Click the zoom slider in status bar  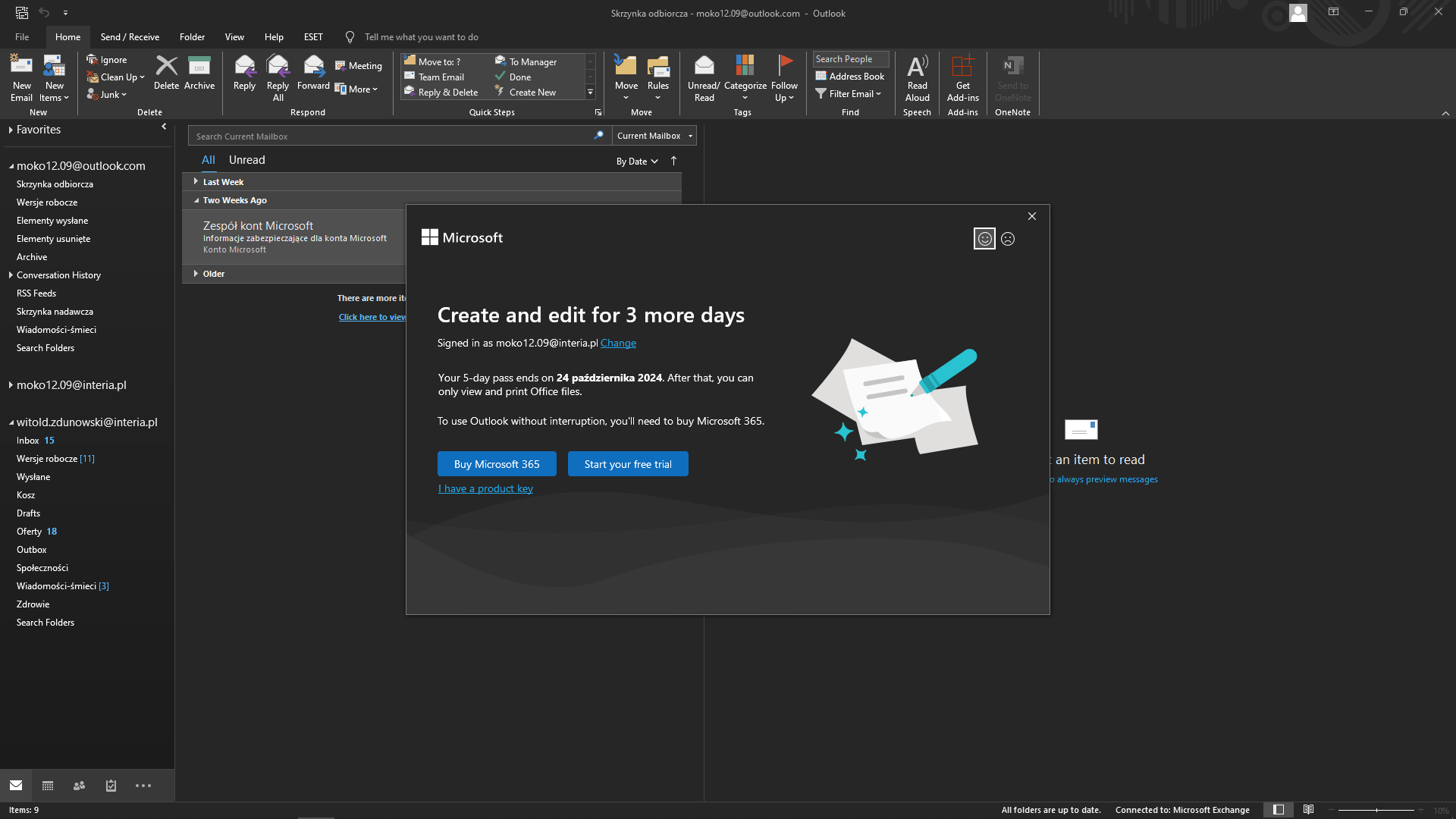(x=1376, y=810)
